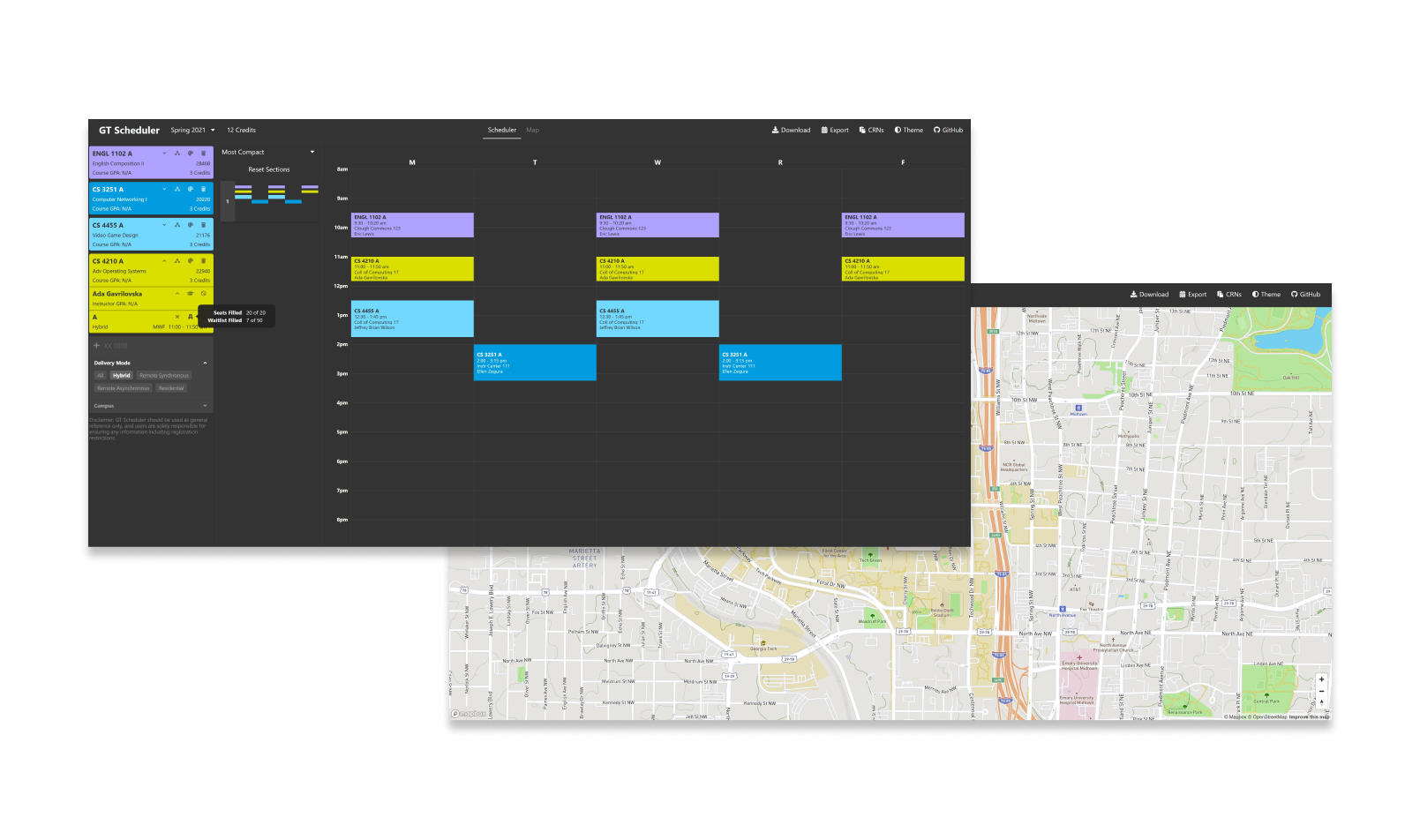Viewport: 1420px width, 840px height.
Task: Delete the CS 4455 A course
Action: (203, 225)
